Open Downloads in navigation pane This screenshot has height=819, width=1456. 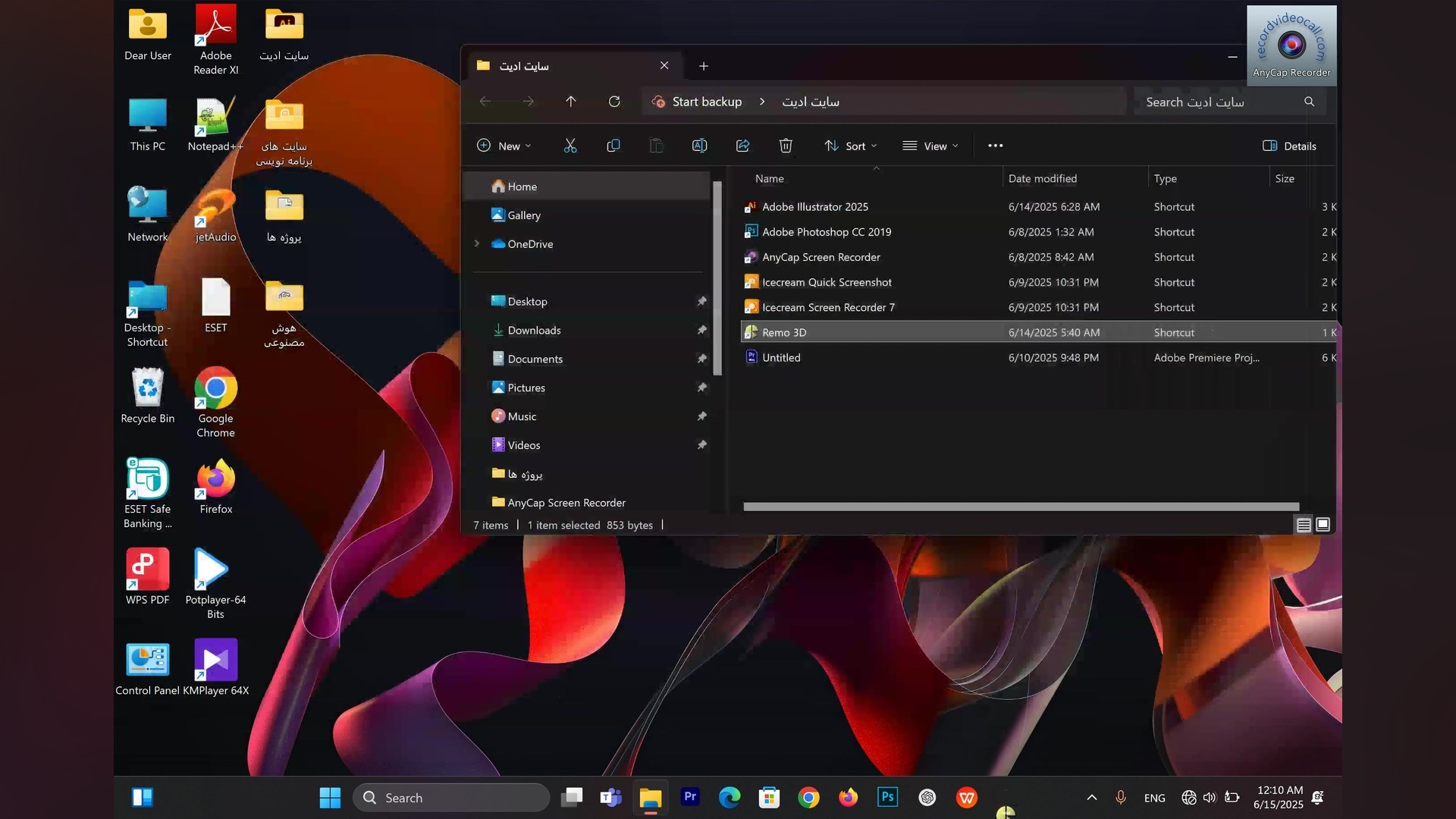tap(534, 330)
